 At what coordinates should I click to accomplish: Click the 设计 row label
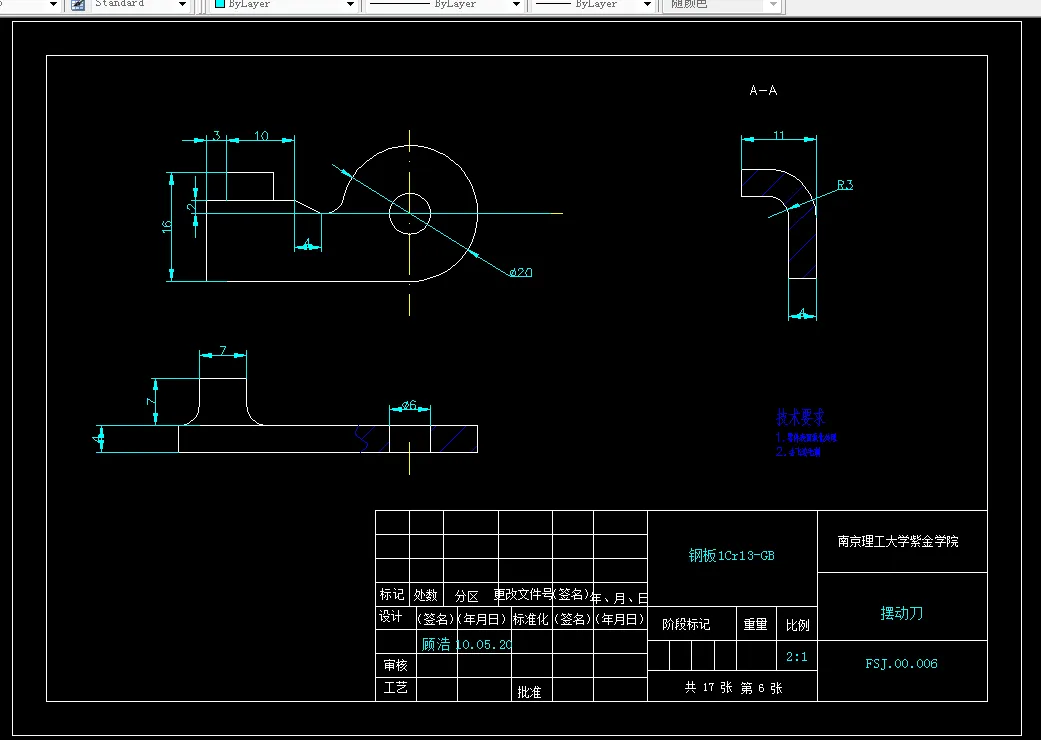pyautogui.click(x=390, y=617)
